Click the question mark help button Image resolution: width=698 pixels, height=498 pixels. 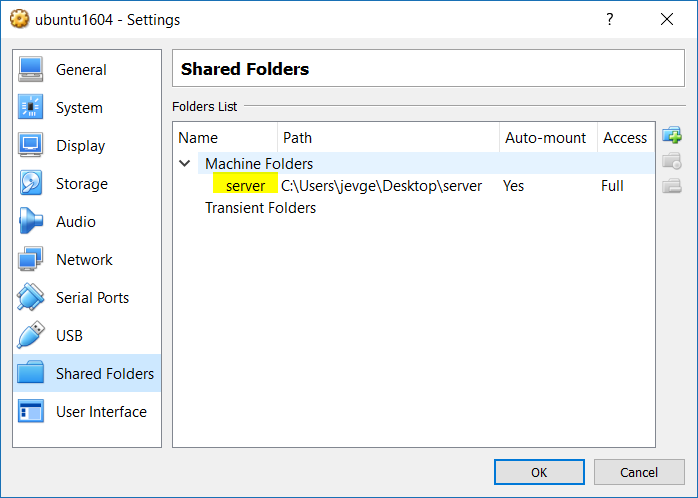610,19
